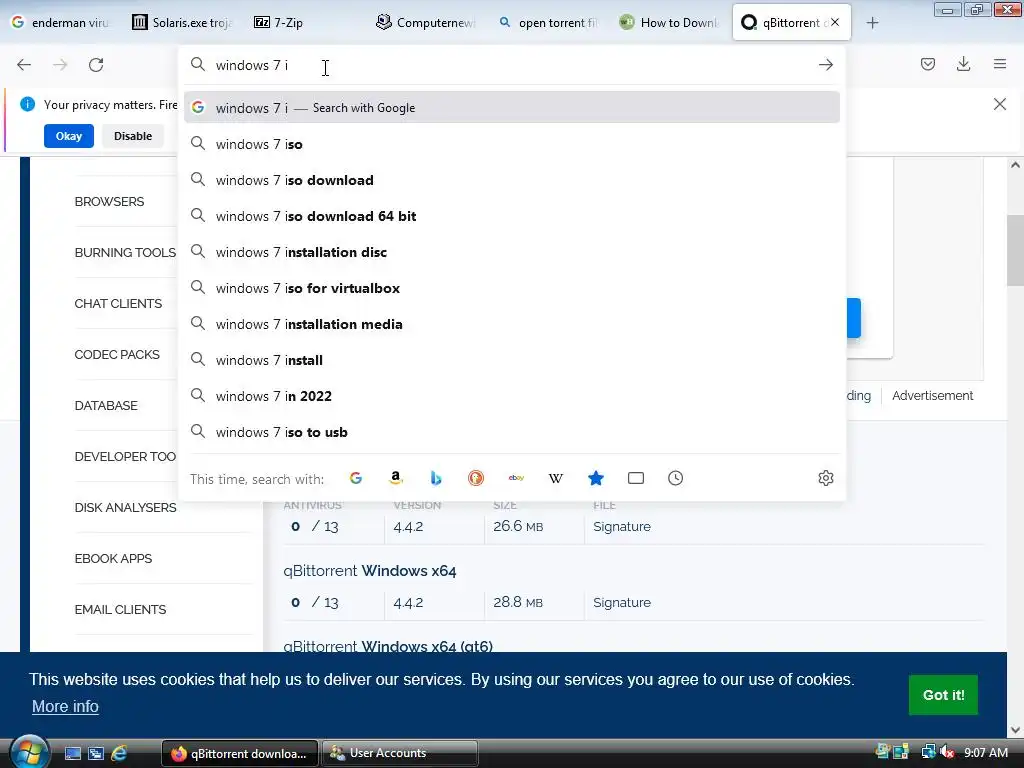This screenshot has width=1024, height=768.
Task: Choose 'windows 7 installation disc' suggestion
Action: point(511,251)
